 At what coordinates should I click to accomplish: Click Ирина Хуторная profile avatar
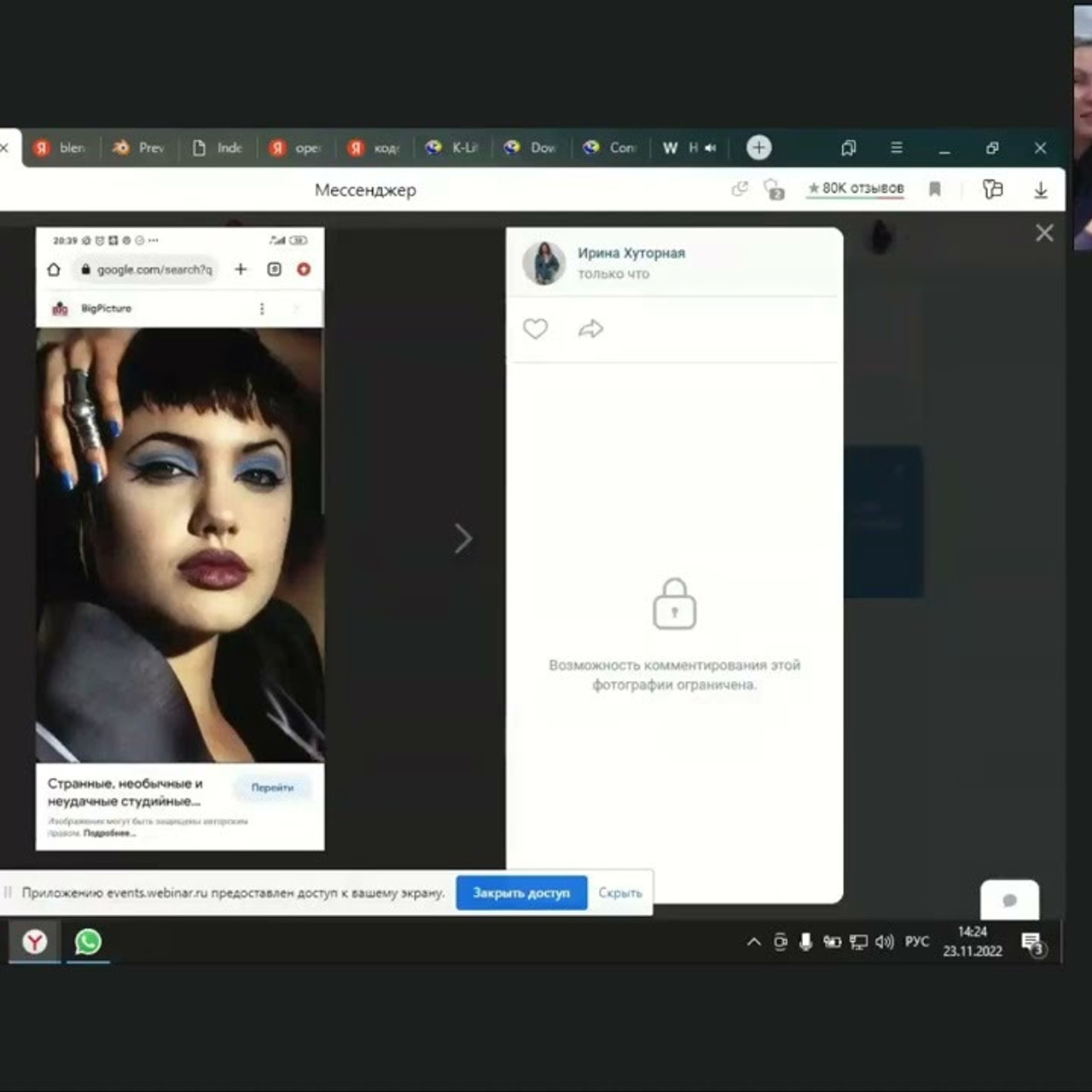(543, 262)
